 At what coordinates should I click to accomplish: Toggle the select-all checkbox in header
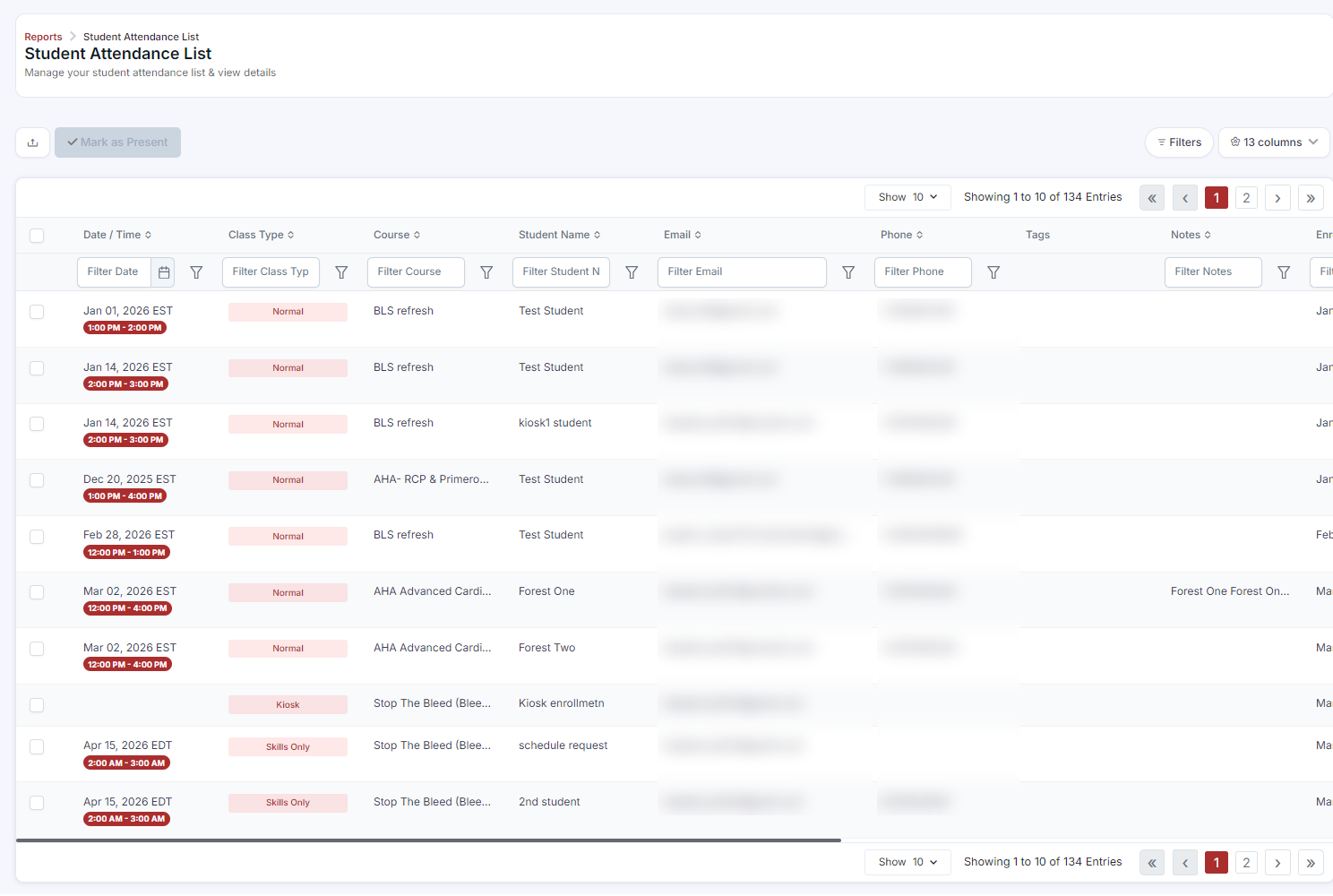tap(37, 236)
